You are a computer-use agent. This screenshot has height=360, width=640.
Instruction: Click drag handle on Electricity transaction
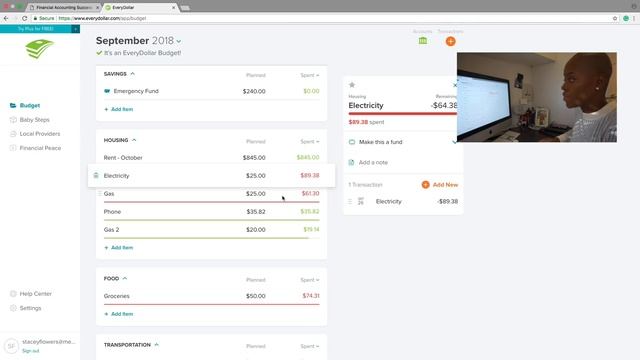350,202
